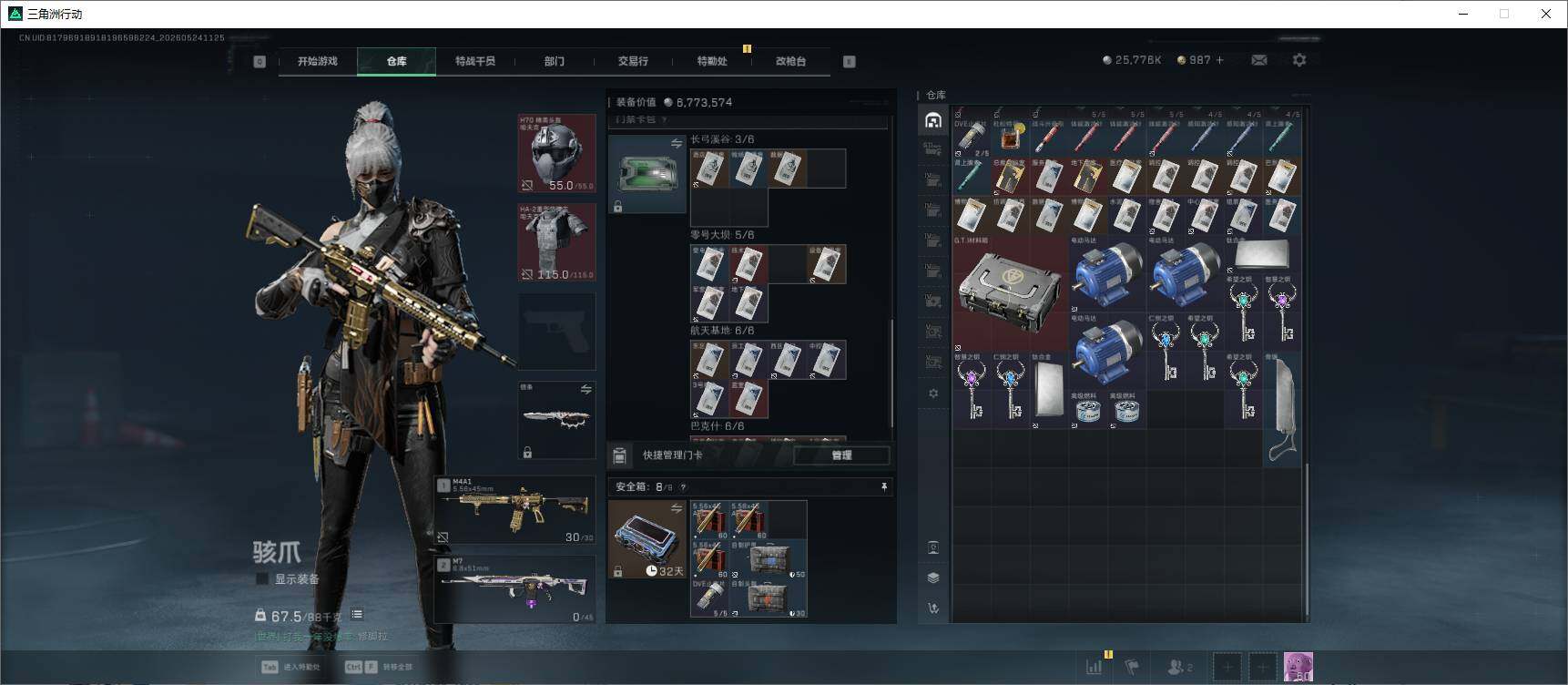Click the right bracket icon after 改枪台
This screenshot has width=1568, height=685.
[x=849, y=61]
